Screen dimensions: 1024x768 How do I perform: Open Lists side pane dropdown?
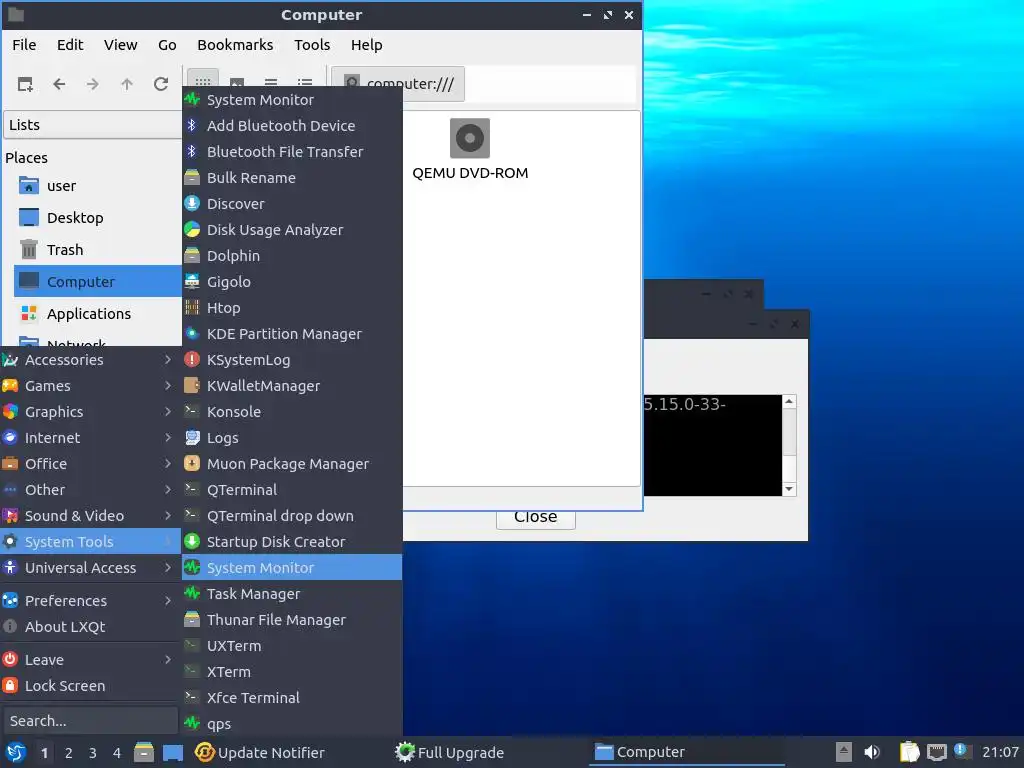pyautogui.click(x=92, y=125)
